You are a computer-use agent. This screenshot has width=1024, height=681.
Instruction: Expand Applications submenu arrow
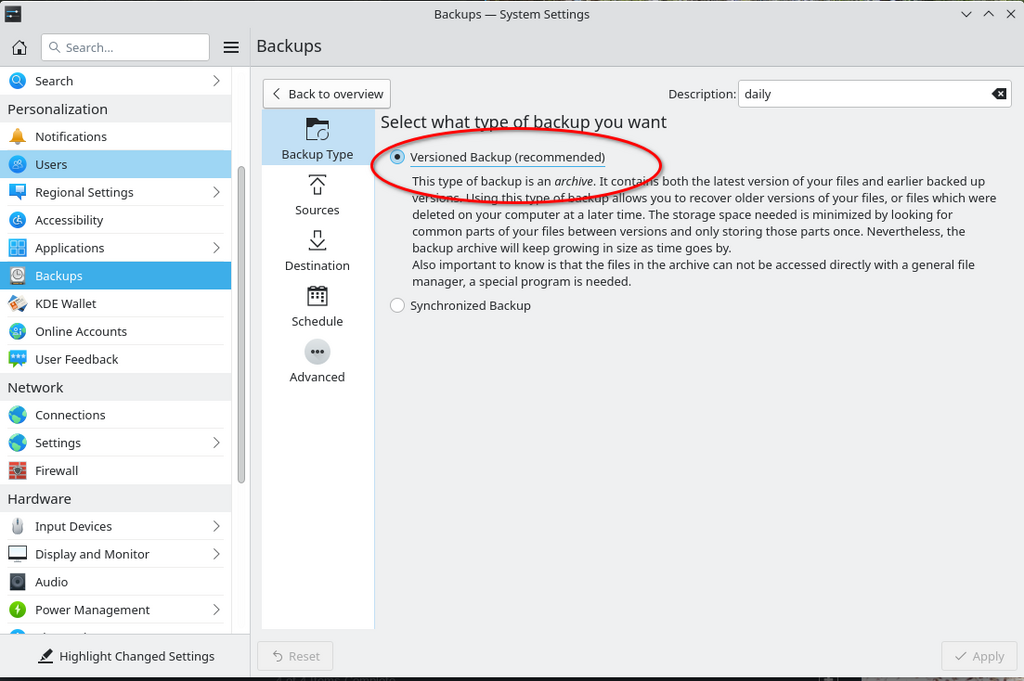point(216,248)
